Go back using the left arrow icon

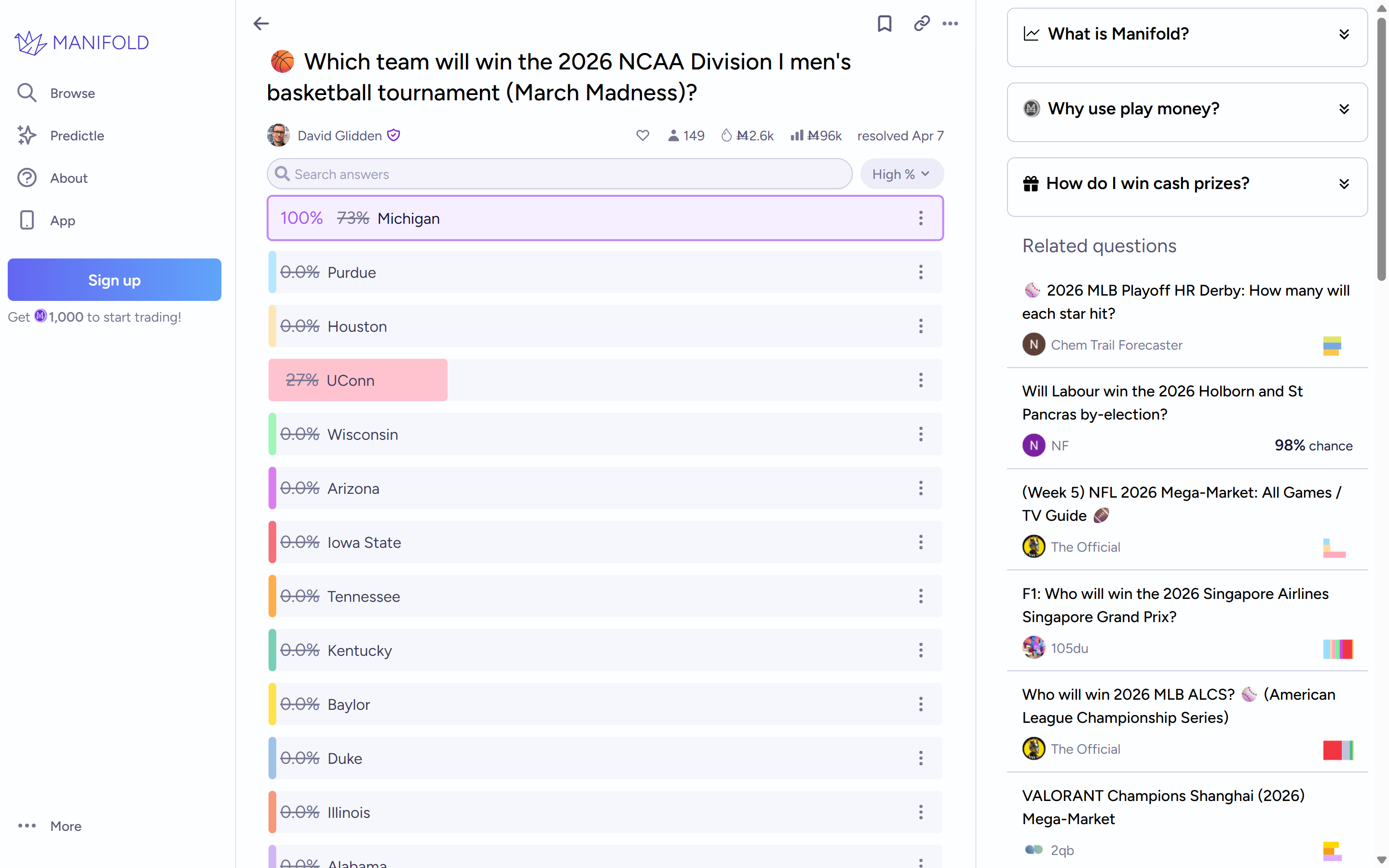click(x=261, y=24)
